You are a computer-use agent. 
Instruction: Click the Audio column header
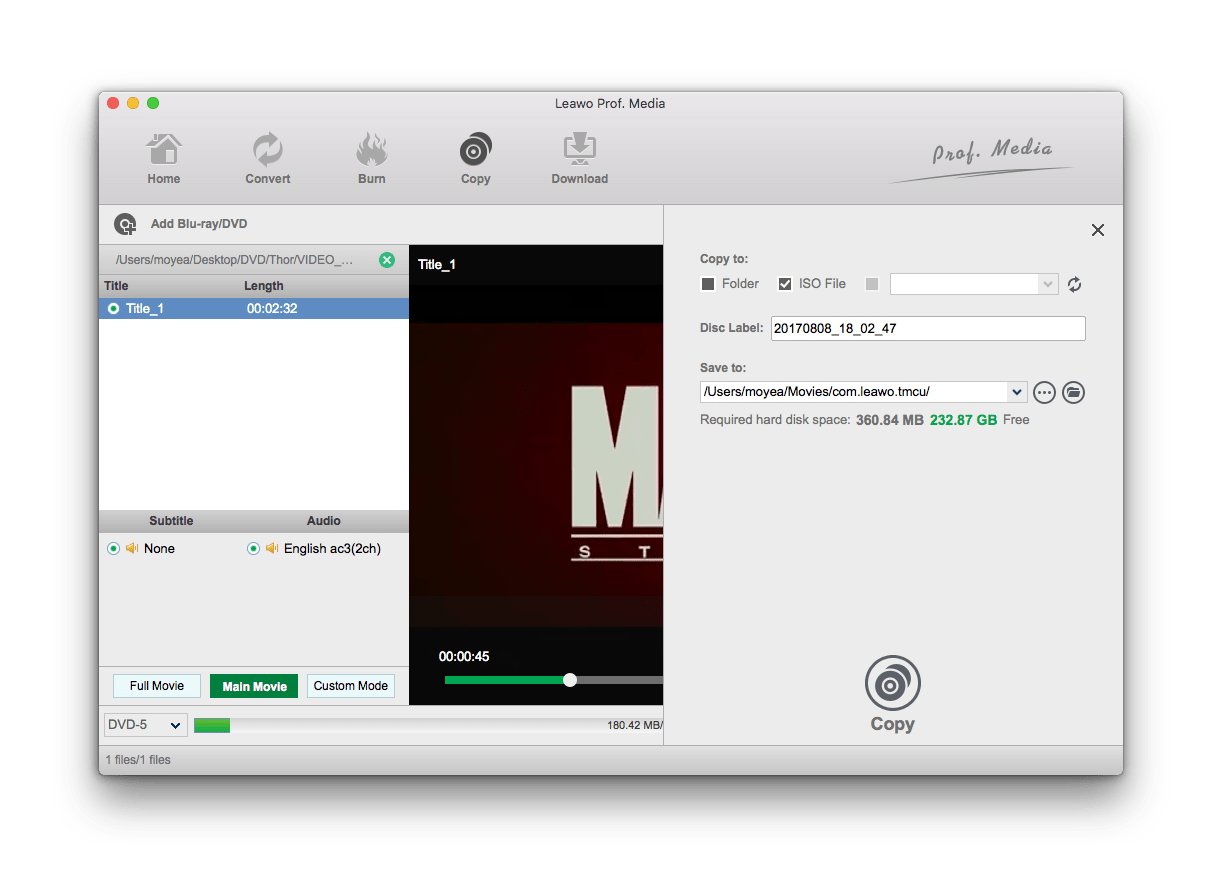click(x=324, y=521)
